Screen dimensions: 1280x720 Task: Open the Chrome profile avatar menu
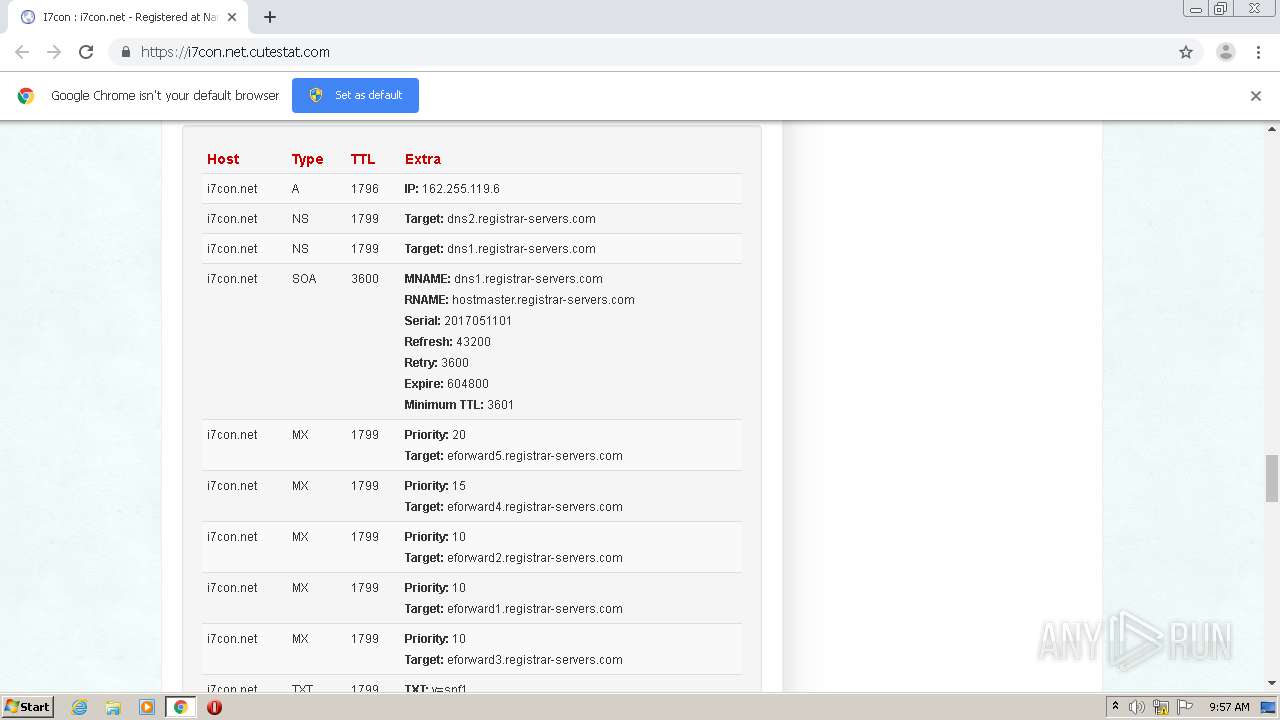click(1226, 52)
